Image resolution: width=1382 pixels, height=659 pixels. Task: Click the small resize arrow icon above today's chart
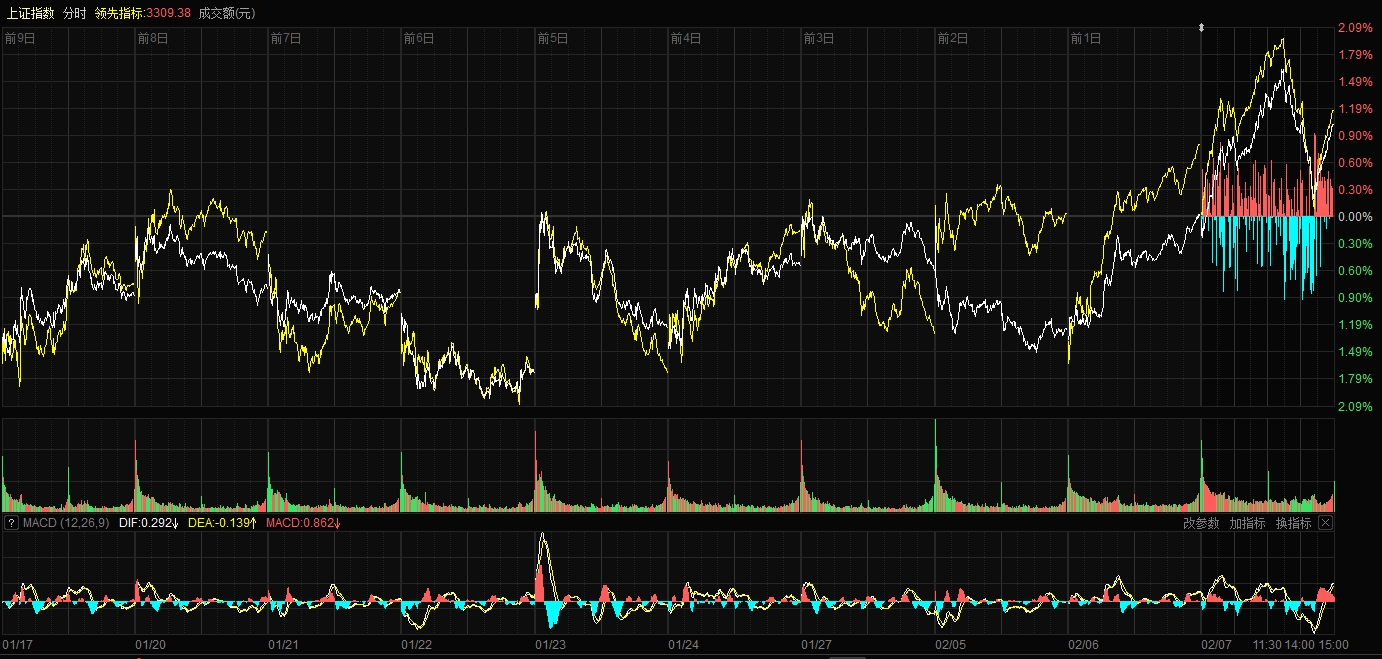(1202, 28)
